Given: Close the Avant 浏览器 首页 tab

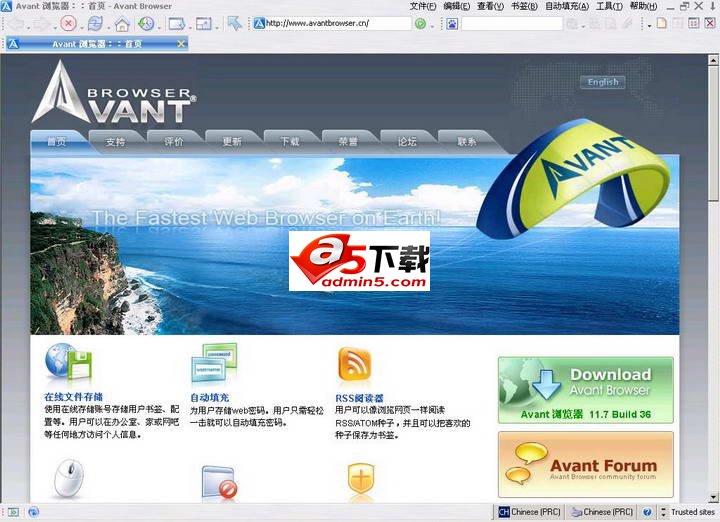Looking at the screenshot, I should [x=181, y=44].
